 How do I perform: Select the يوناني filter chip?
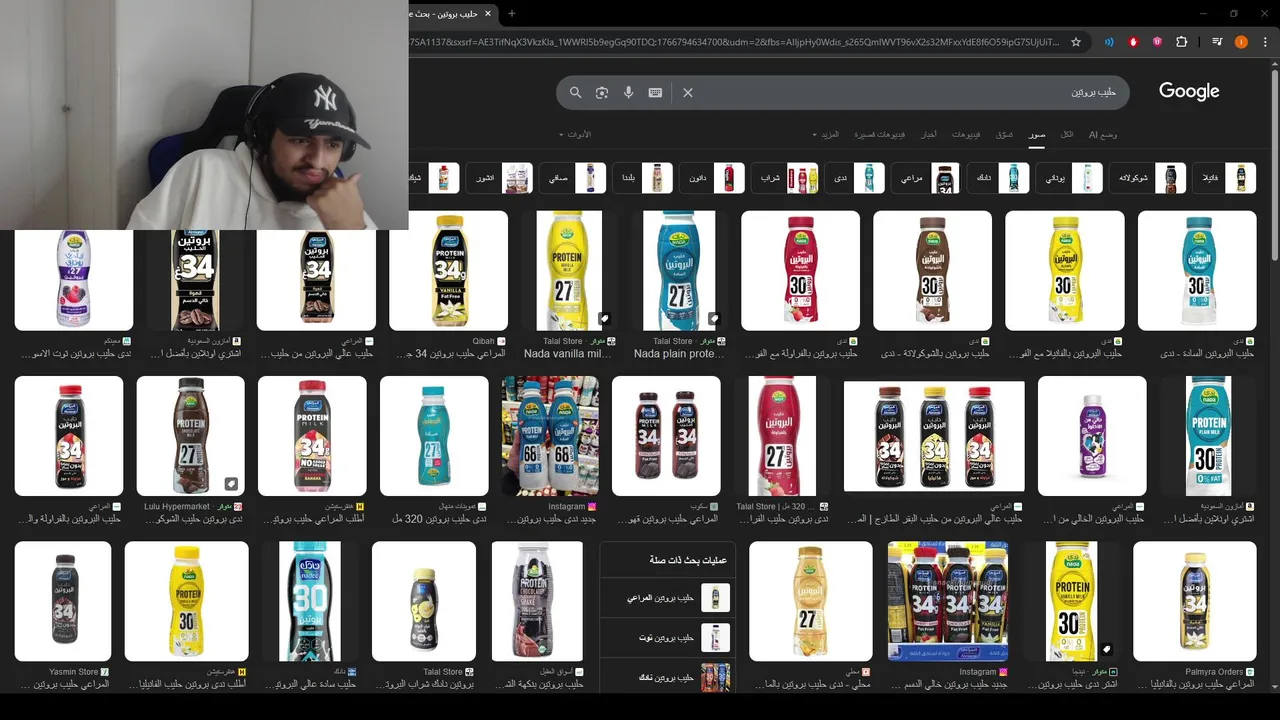pos(1069,178)
